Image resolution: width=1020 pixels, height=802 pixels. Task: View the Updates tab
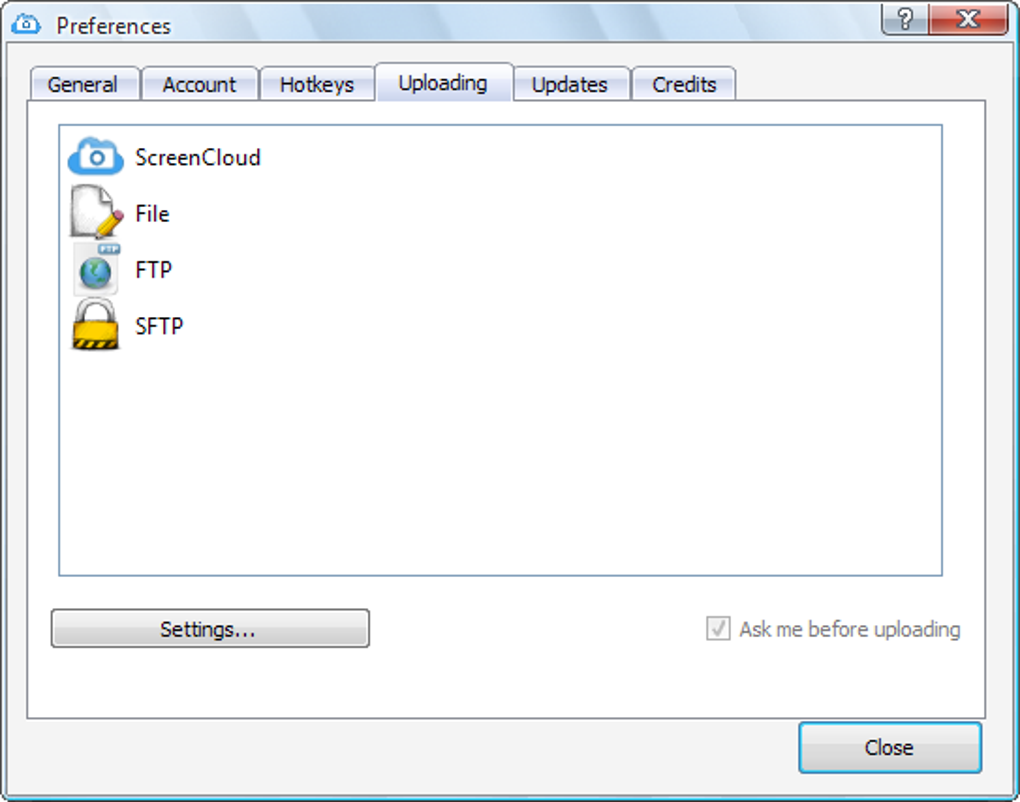(570, 84)
